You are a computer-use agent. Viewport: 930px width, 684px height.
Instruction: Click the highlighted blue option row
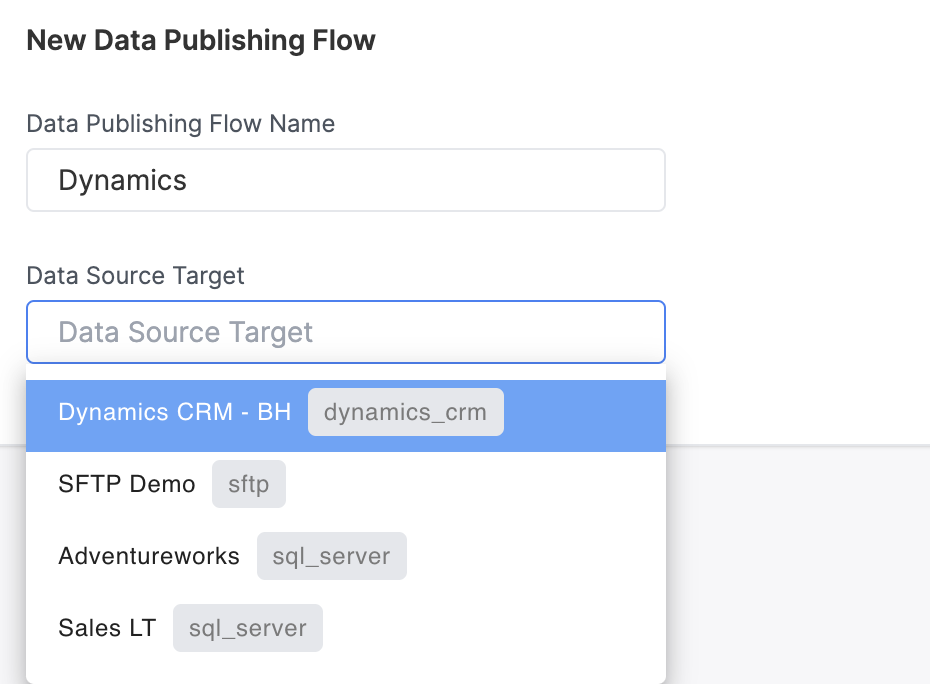coord(346,416)
